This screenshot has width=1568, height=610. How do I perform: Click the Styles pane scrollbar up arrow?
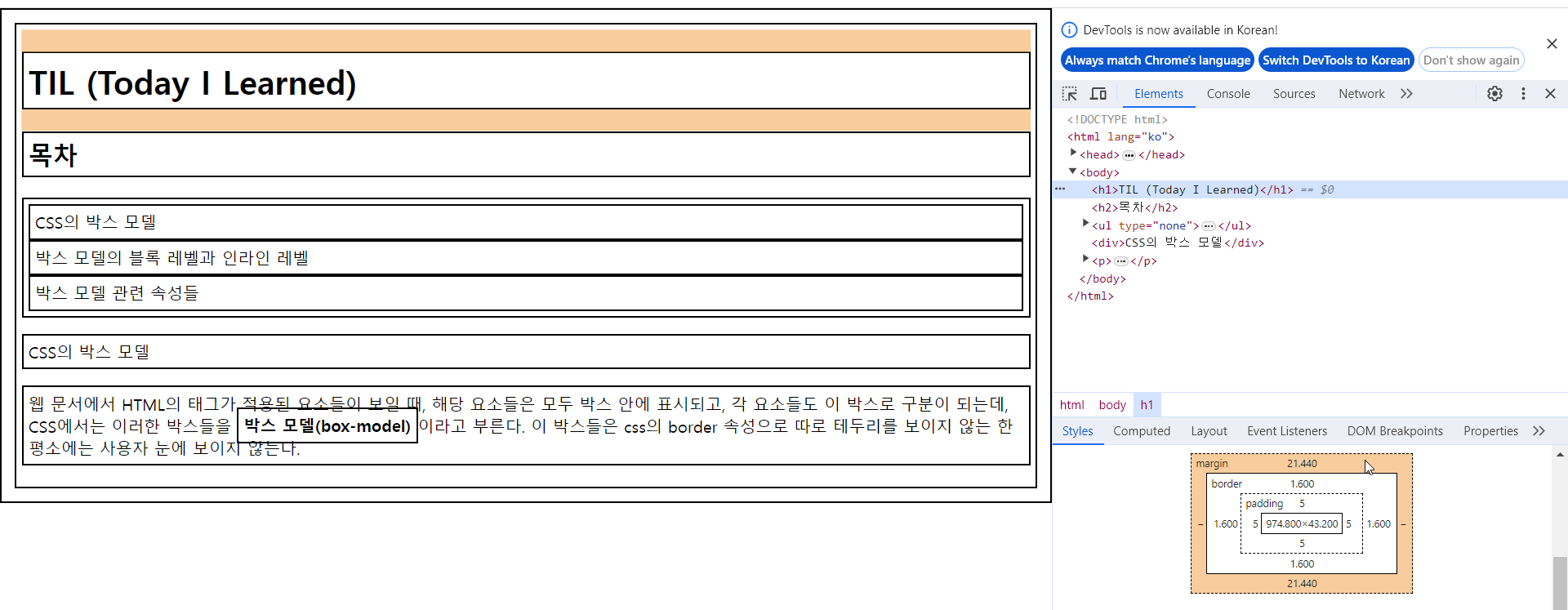coord(1560,455)
